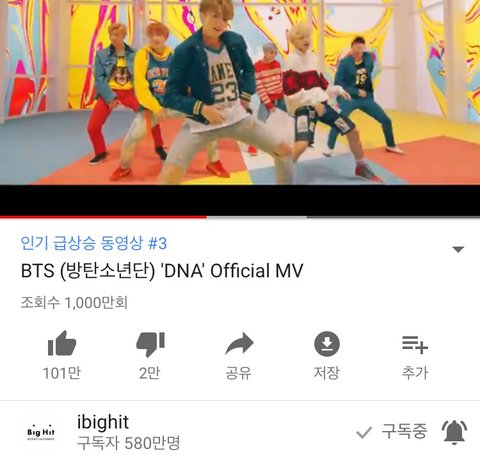The height and width of the screenshot is (465, 480).
Task: Open the ibighit channel name
Action: point(103,422)
